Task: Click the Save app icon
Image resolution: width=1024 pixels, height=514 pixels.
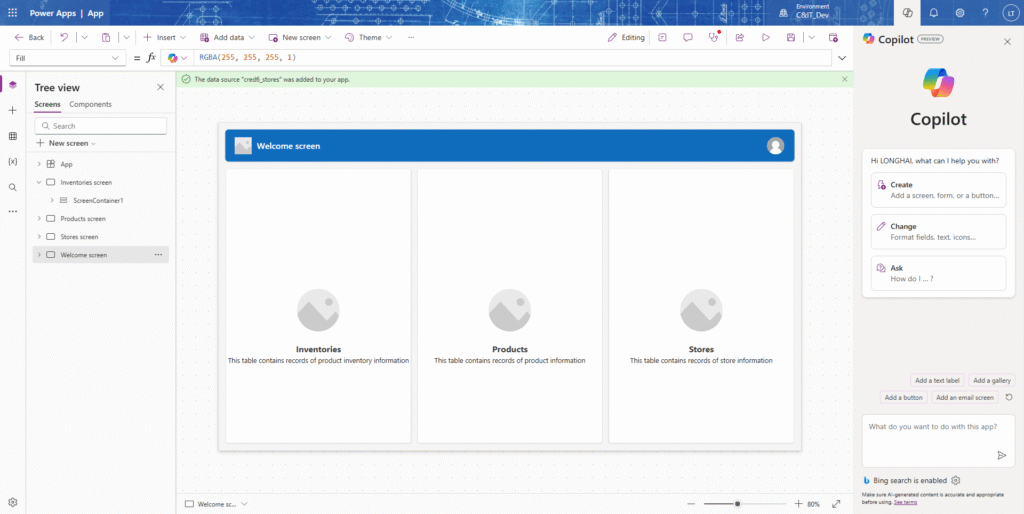Action: pyautogui.click(x=791, y=37)
